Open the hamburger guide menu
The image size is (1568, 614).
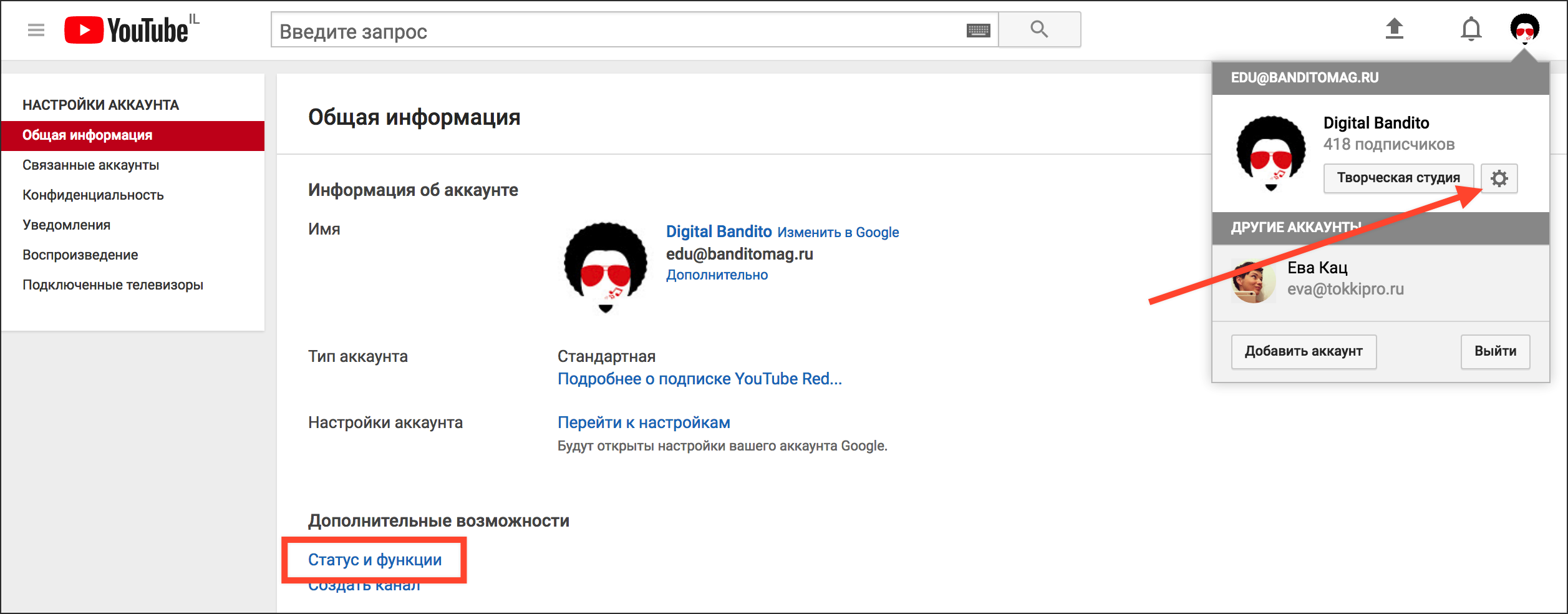click(36, 30)
